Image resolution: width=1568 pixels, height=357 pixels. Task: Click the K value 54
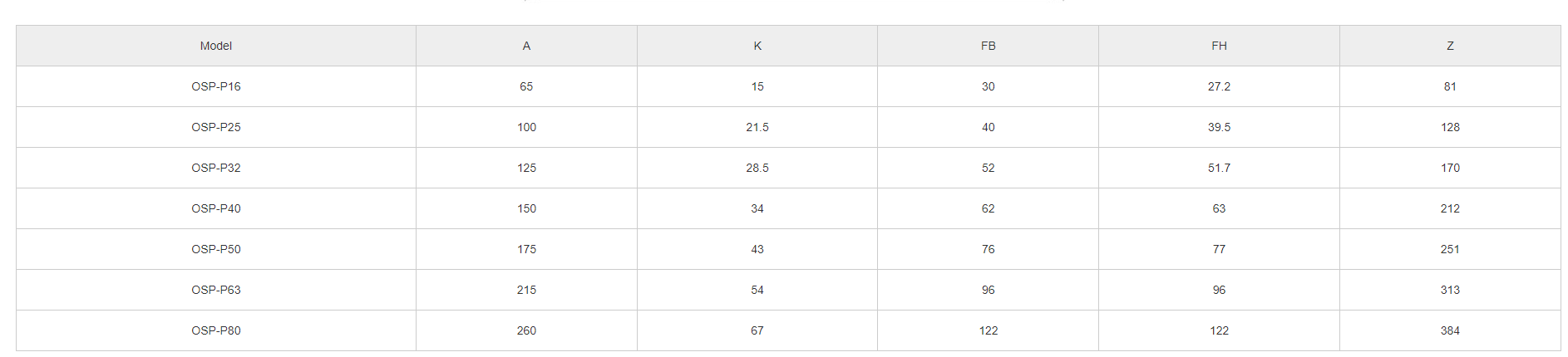(x=757, y=290)
